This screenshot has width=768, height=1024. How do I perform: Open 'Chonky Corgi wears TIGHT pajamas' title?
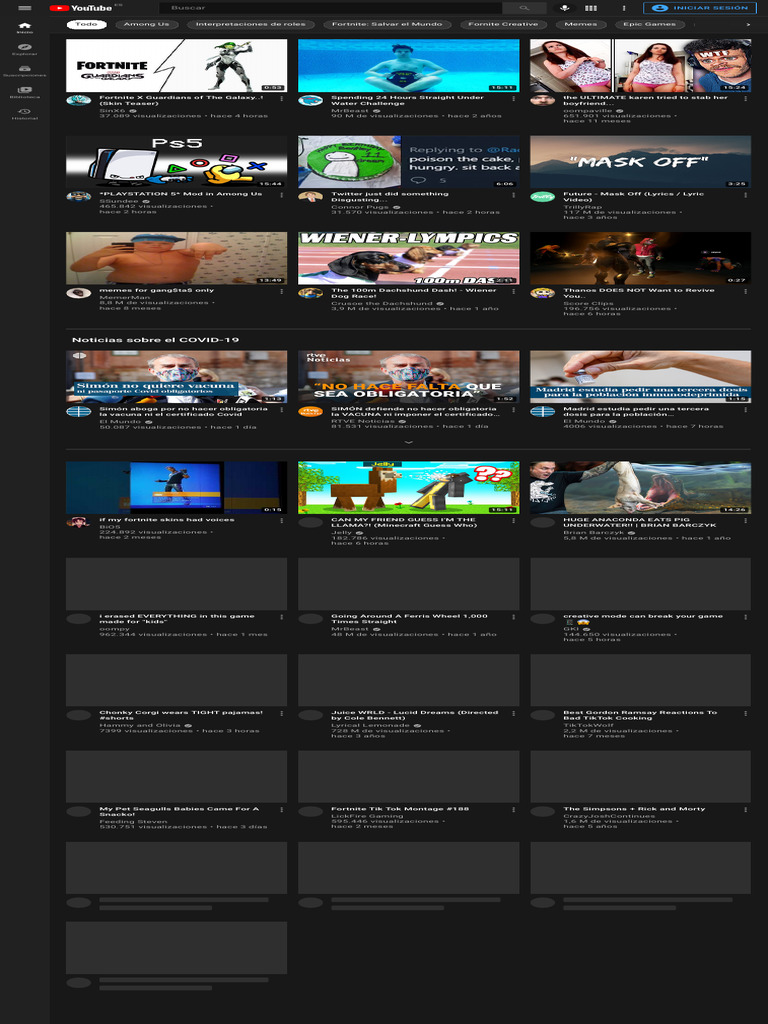tap(181, 714)
